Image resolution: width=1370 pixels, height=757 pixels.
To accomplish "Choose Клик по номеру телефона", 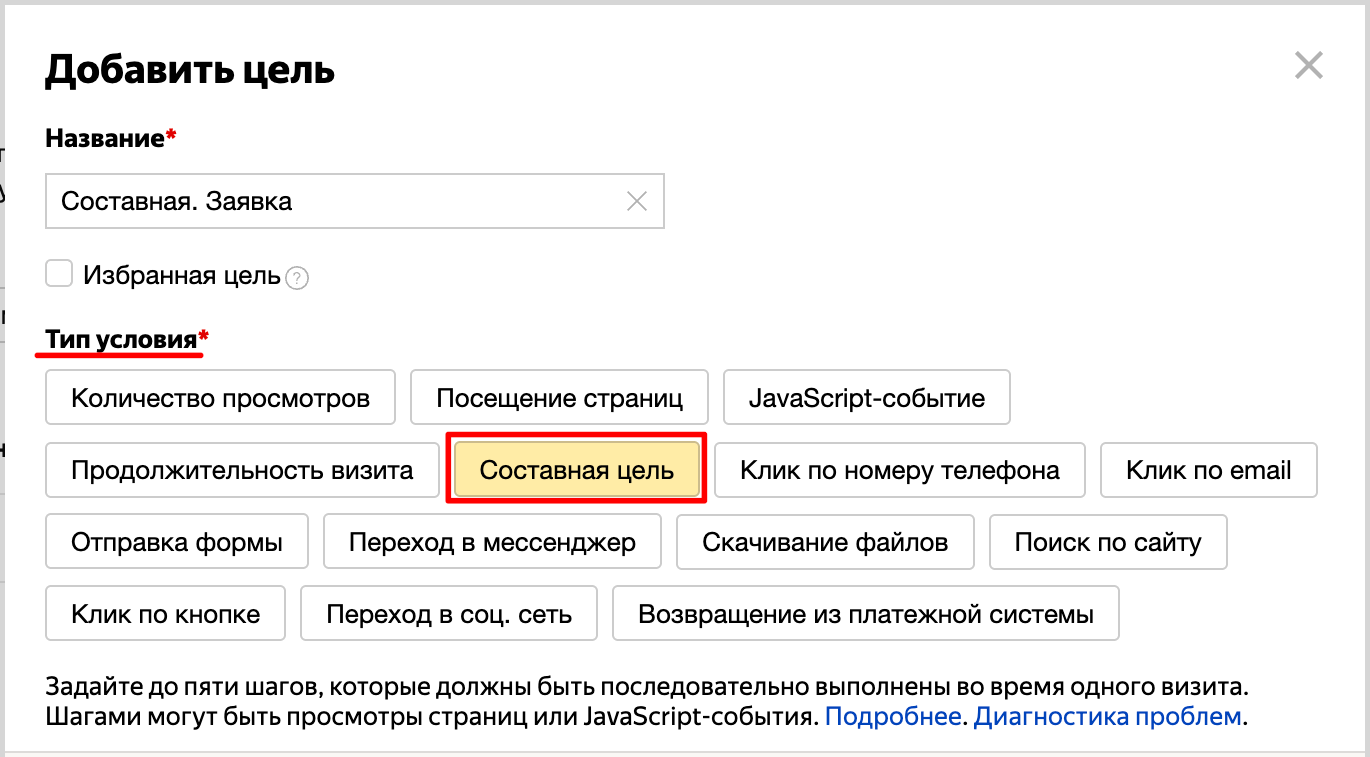I will [899, 470].
